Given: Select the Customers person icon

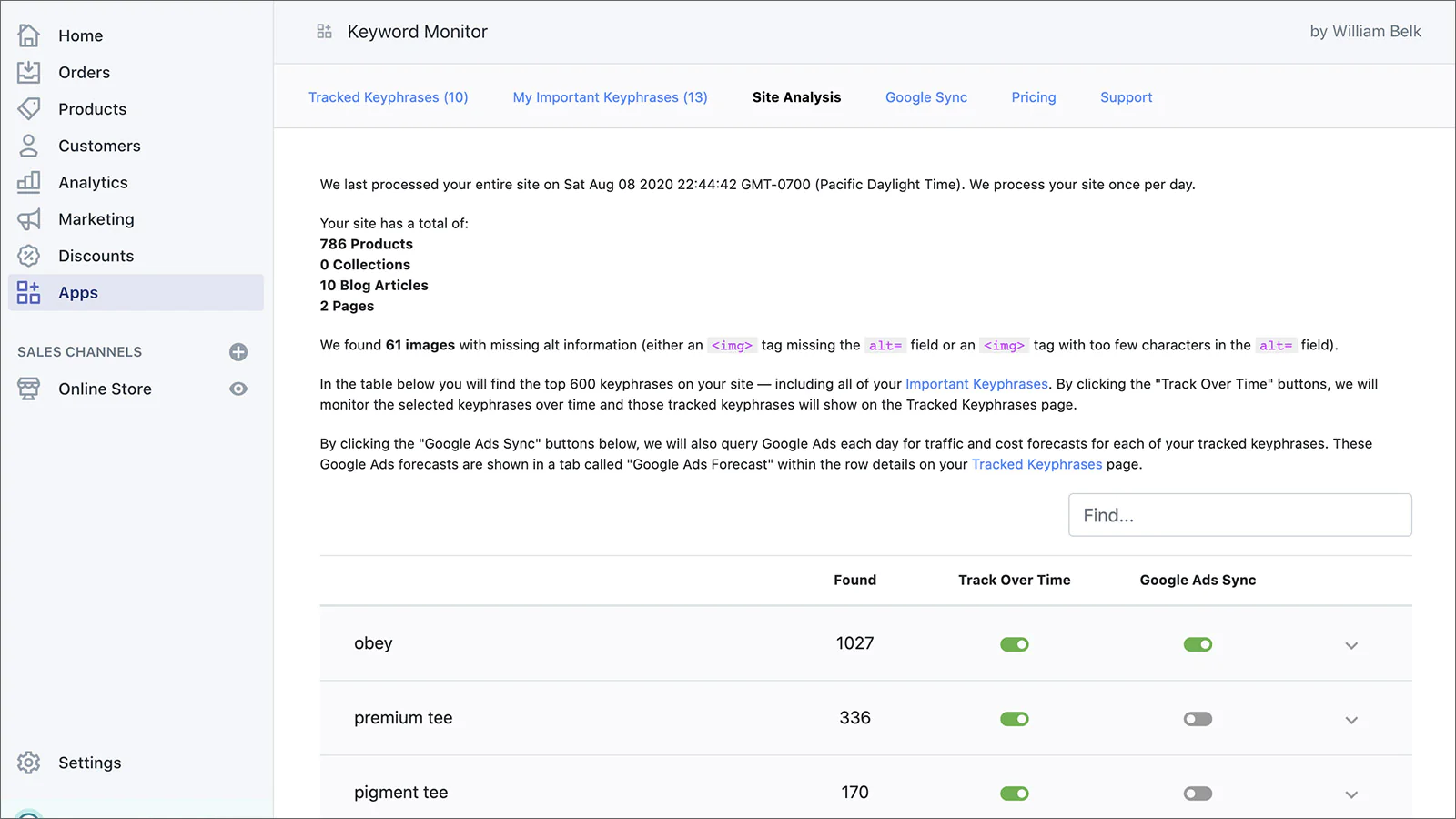Looking at the screenshot, I should (29, 146).
